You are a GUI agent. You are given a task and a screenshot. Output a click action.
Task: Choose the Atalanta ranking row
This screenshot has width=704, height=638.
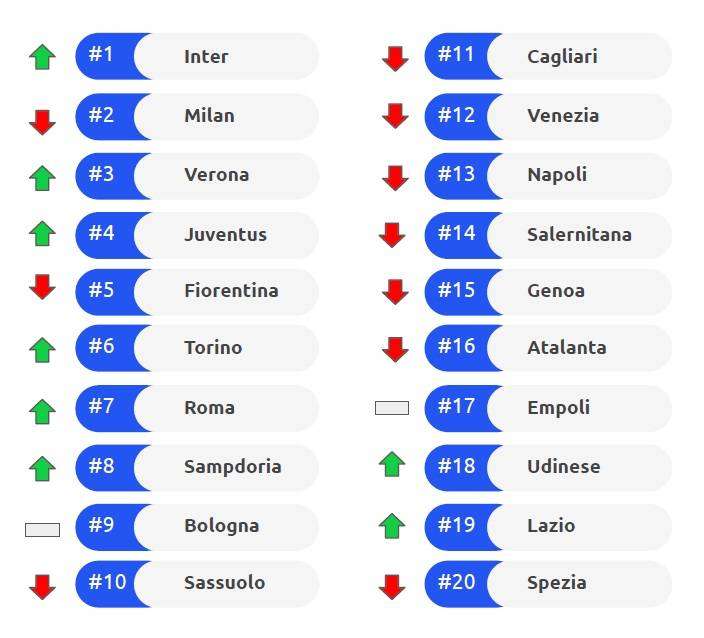point(548,348)
